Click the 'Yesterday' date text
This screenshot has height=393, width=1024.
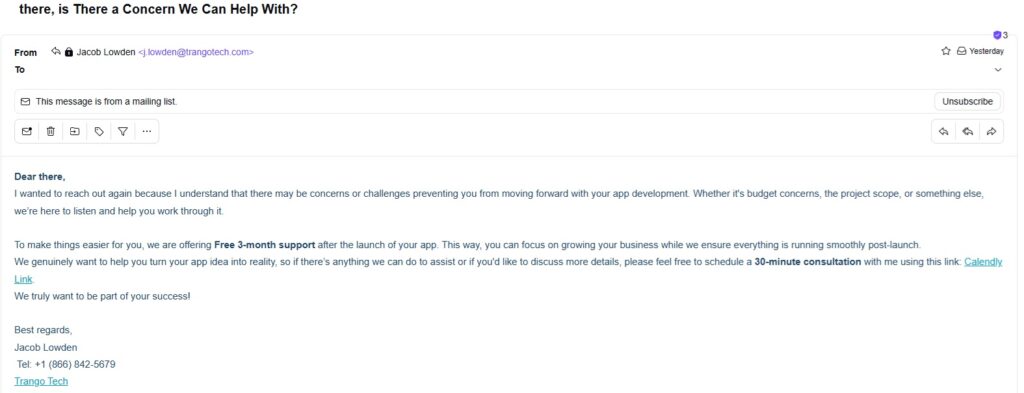987,51
